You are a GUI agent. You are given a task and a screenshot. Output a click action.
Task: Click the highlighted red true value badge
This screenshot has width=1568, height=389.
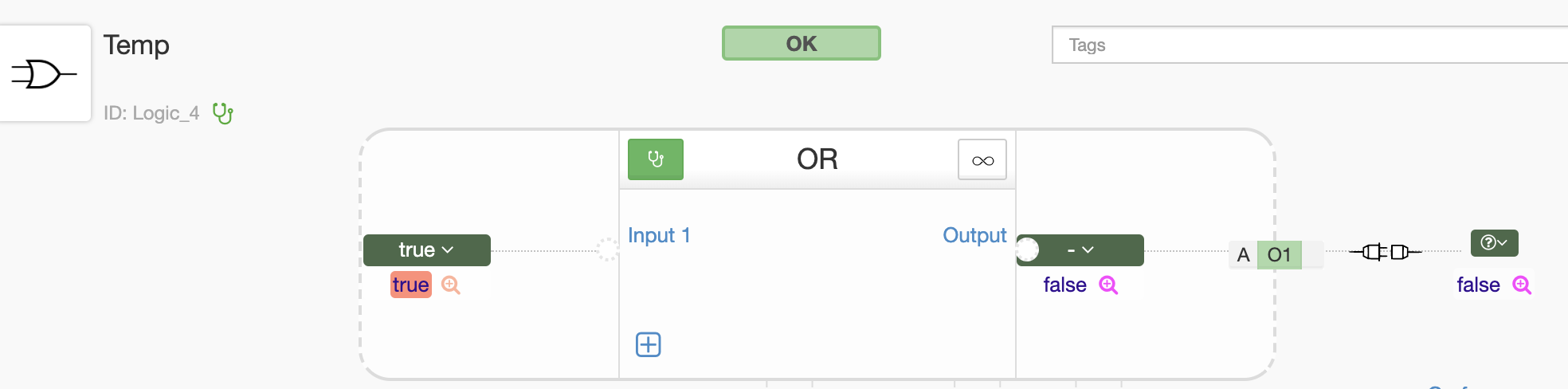click(x=411, y=285)
